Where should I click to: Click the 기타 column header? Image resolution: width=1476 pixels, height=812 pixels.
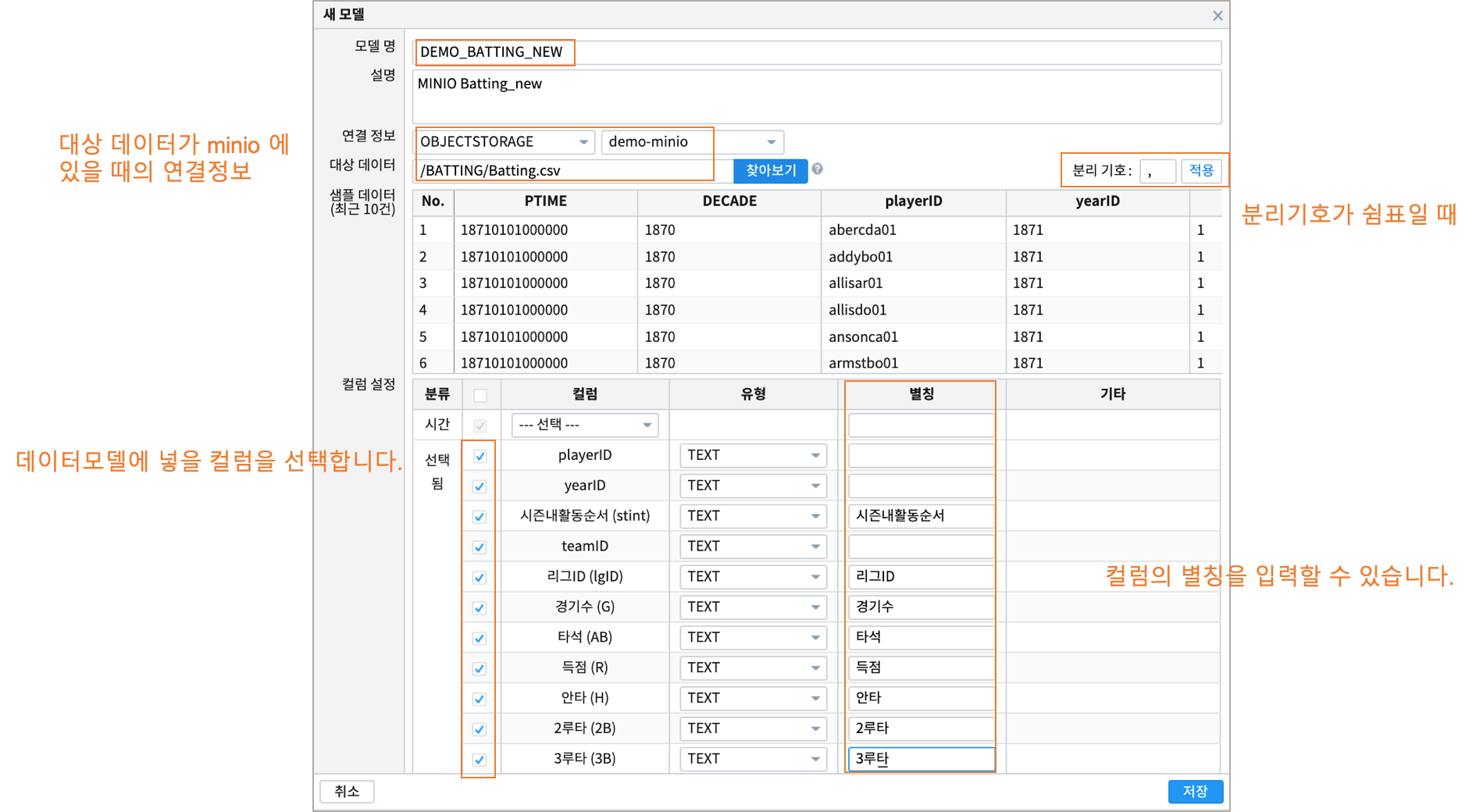(1113, 394)
